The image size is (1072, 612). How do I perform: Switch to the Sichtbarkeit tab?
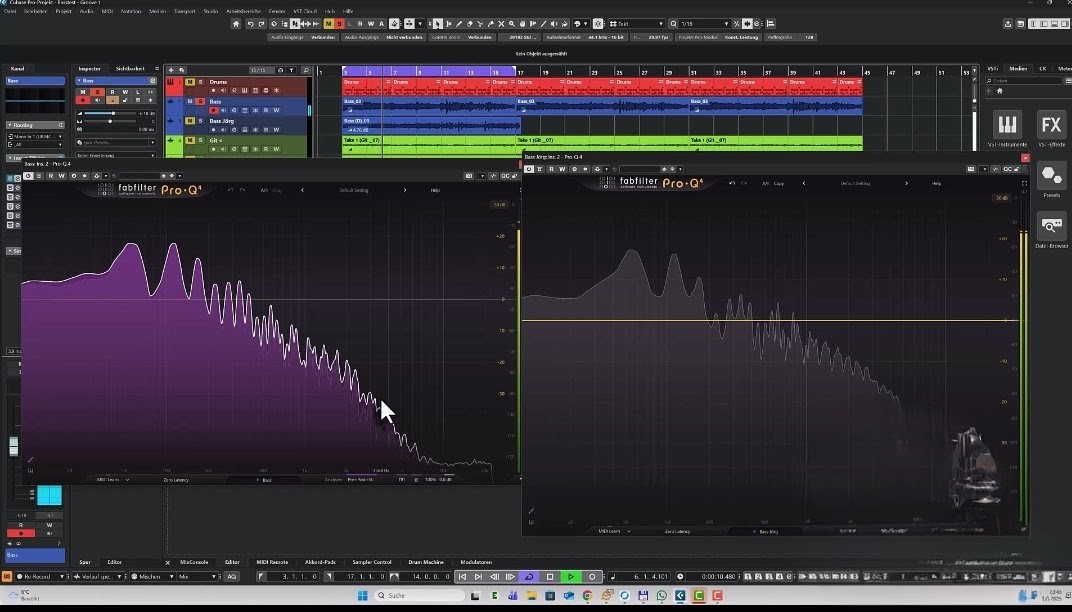pos(129,68)
